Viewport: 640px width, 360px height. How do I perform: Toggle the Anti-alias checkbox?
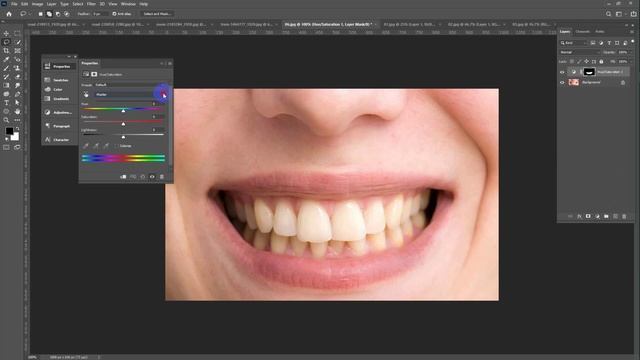[x=114, y=14]
